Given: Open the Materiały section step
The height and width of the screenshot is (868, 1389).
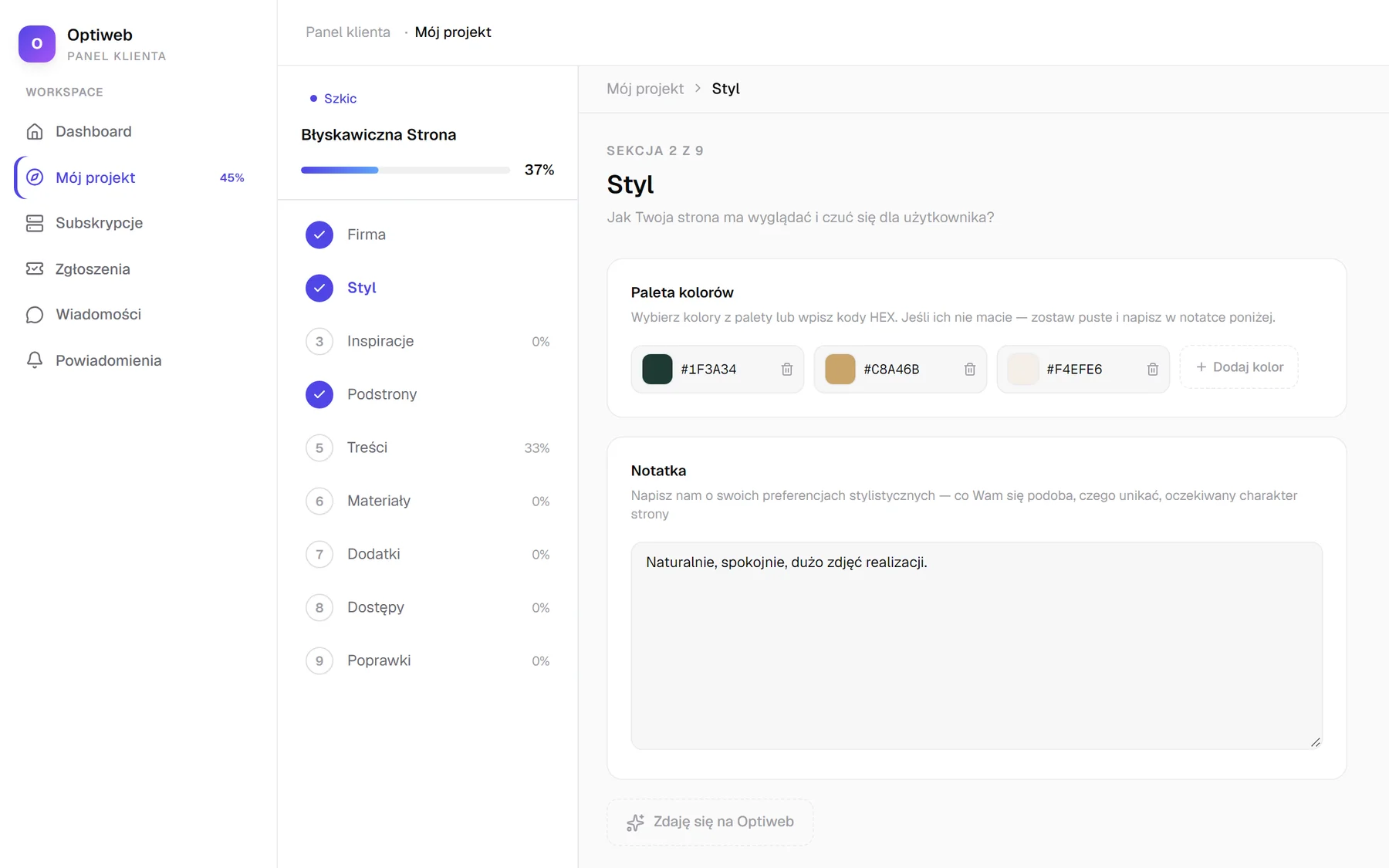Looking at the screenshot, I should click(x=428, y=501).
